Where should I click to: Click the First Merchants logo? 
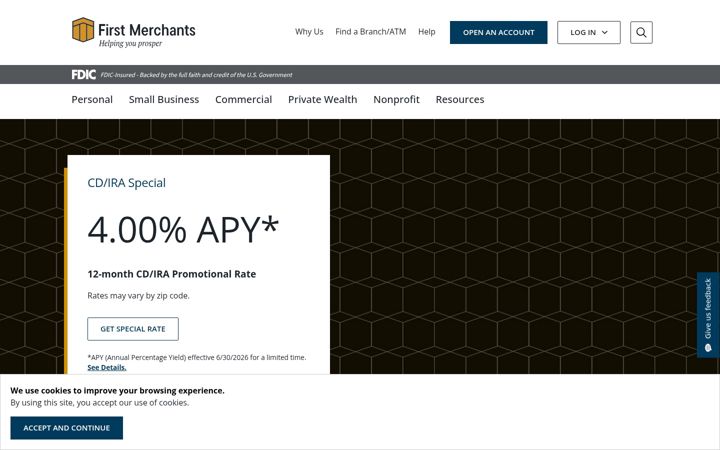pyautogui.click(x=134, y=32)
